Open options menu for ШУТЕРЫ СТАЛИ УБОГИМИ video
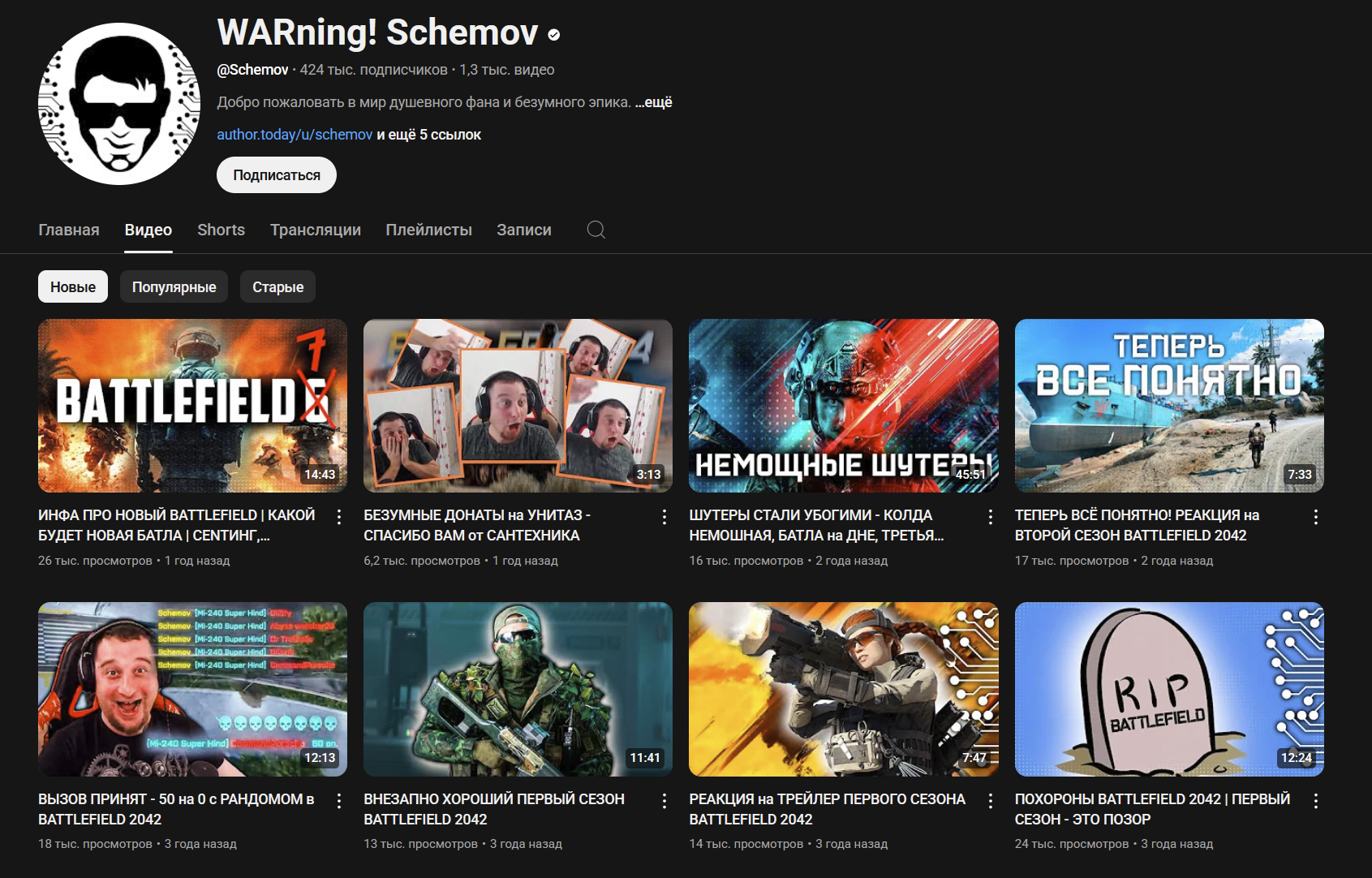The width and height of the screenshot is (1372, 878). tap(991, 517)
